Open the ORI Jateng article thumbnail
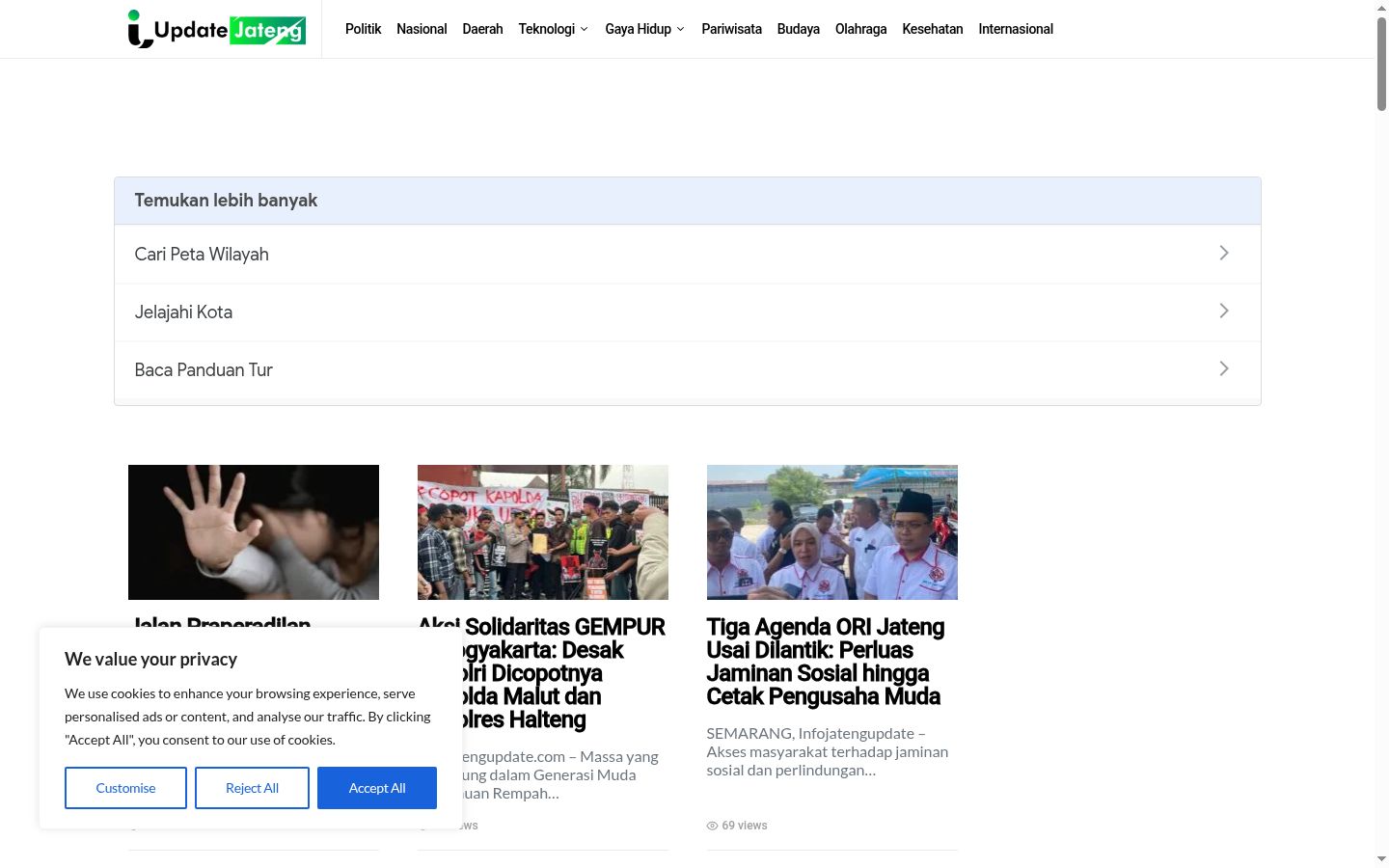The height and width of the screenshot is (868, 1389). (832, 532)
